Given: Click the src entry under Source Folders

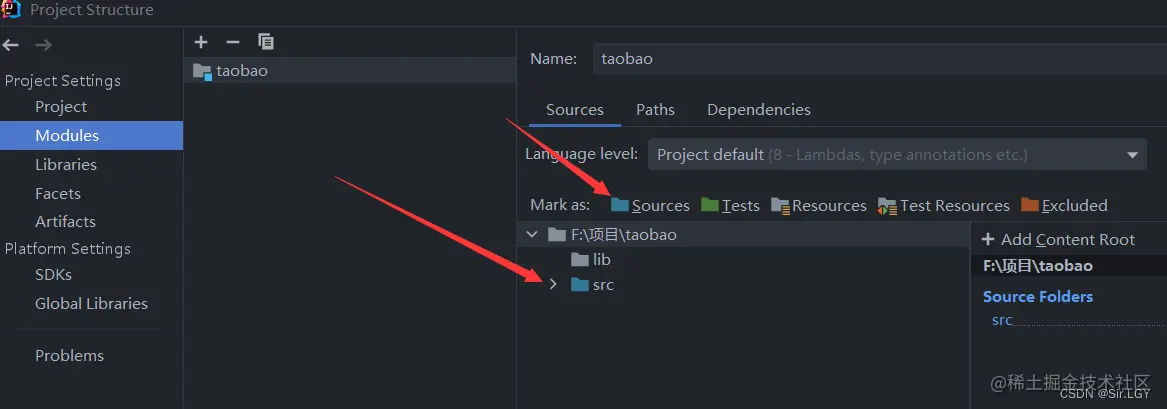Looking at the screenshot, I should (1003, 321).
